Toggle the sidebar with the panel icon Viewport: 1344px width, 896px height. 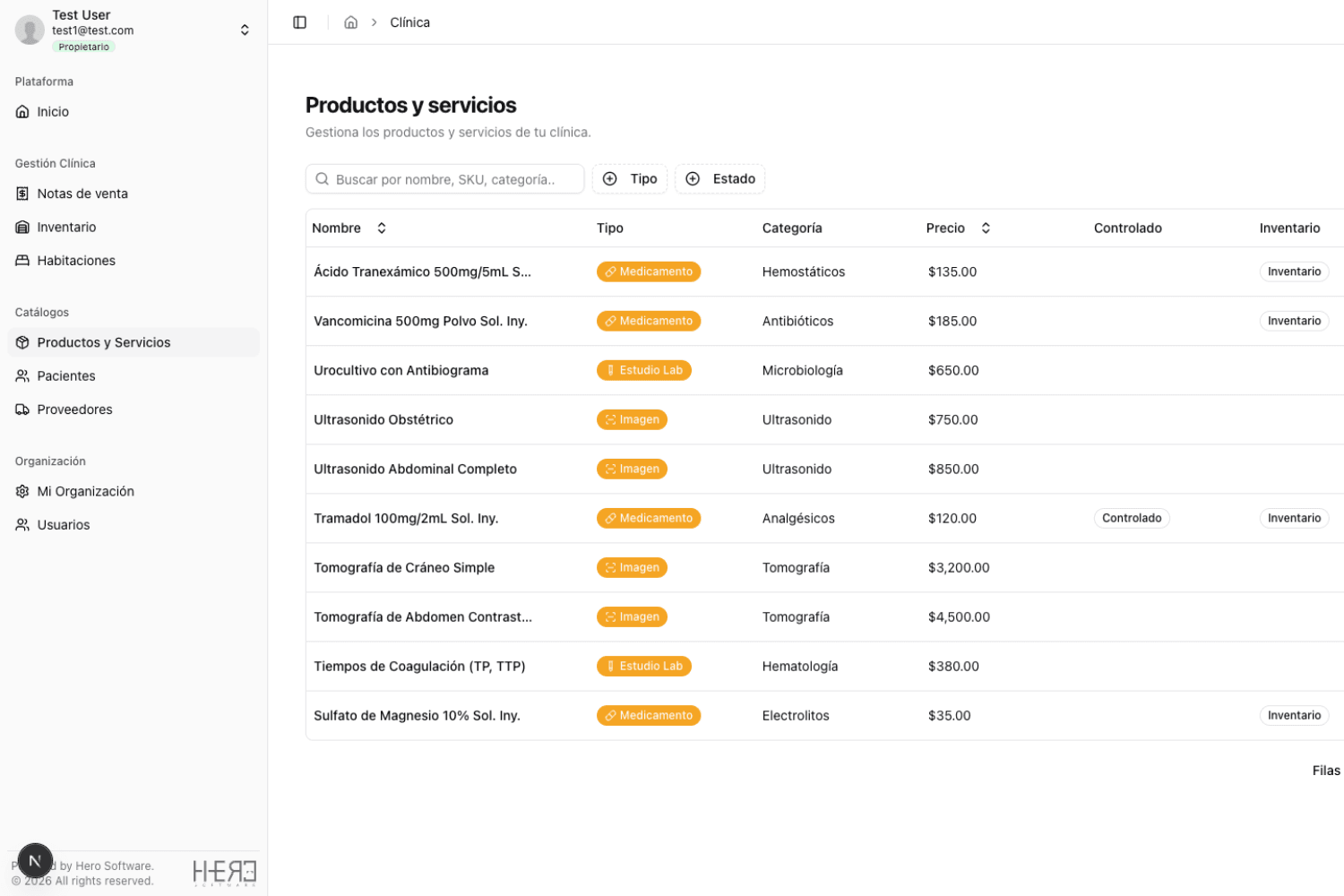299,22
